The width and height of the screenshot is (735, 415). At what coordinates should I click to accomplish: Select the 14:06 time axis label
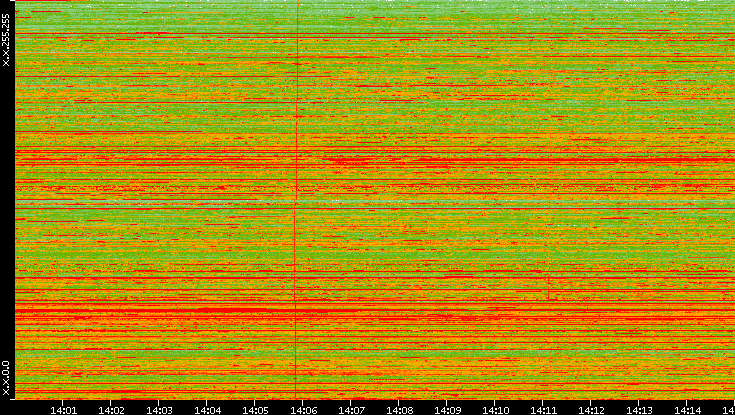pyautogui.click(x=303, y=410)
